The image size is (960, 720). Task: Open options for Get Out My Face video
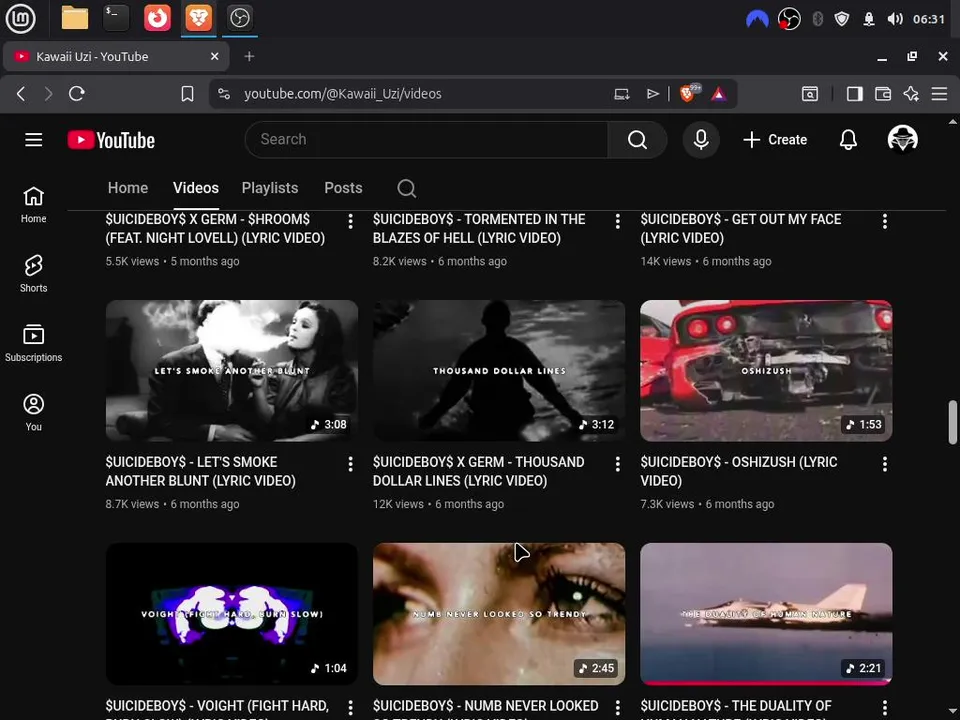click(x=885, y=222)
